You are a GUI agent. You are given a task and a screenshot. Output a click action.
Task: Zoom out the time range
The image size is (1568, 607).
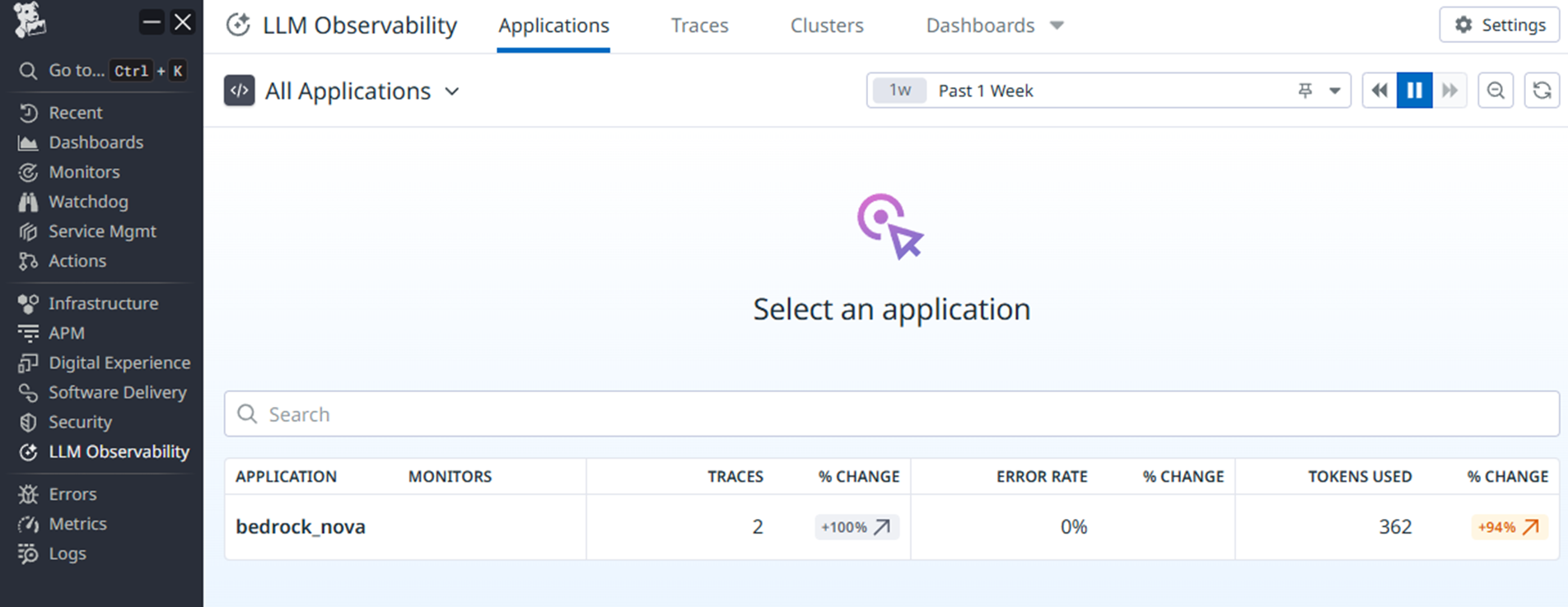pos(1496,91)
